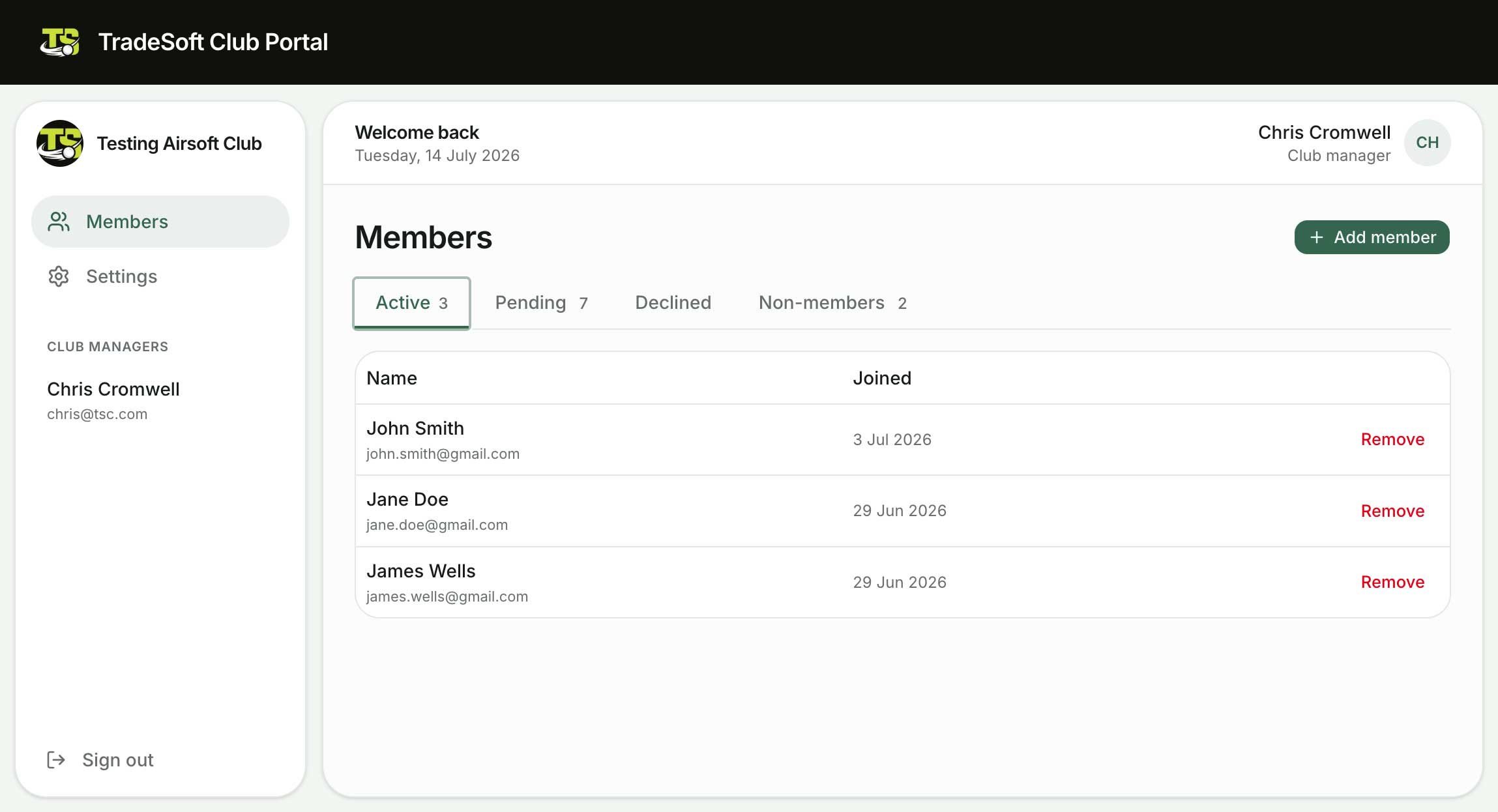Open the CH user avatar
Image resolution: width=1498 pixels, height=812 pixels.
coord(1427,143)
